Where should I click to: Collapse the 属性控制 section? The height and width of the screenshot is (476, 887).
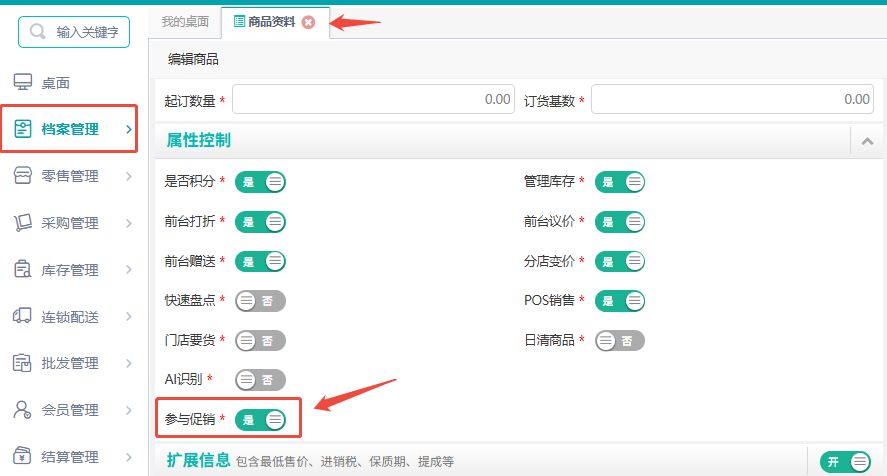pyautogui.click(x=867, y=141)
